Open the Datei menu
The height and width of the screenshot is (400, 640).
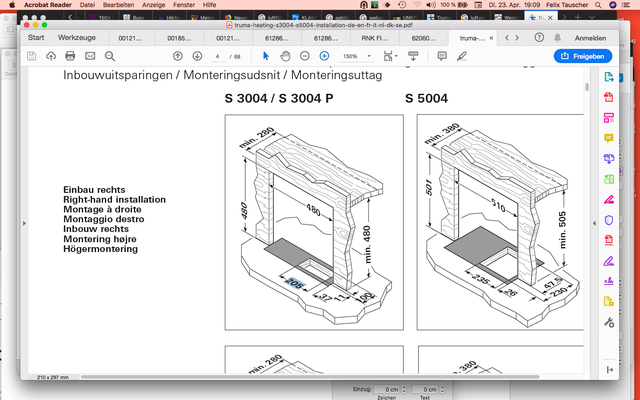[87, 5]
